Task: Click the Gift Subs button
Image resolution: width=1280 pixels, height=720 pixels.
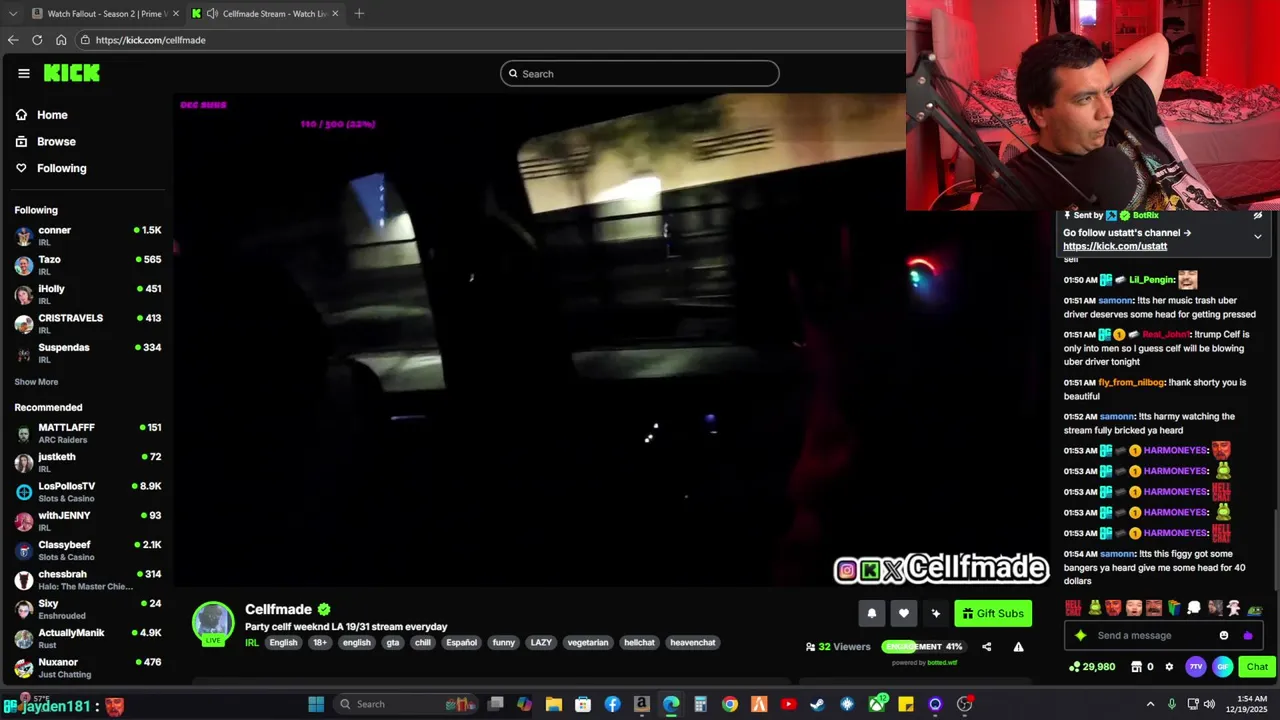Action: (993, 614)
